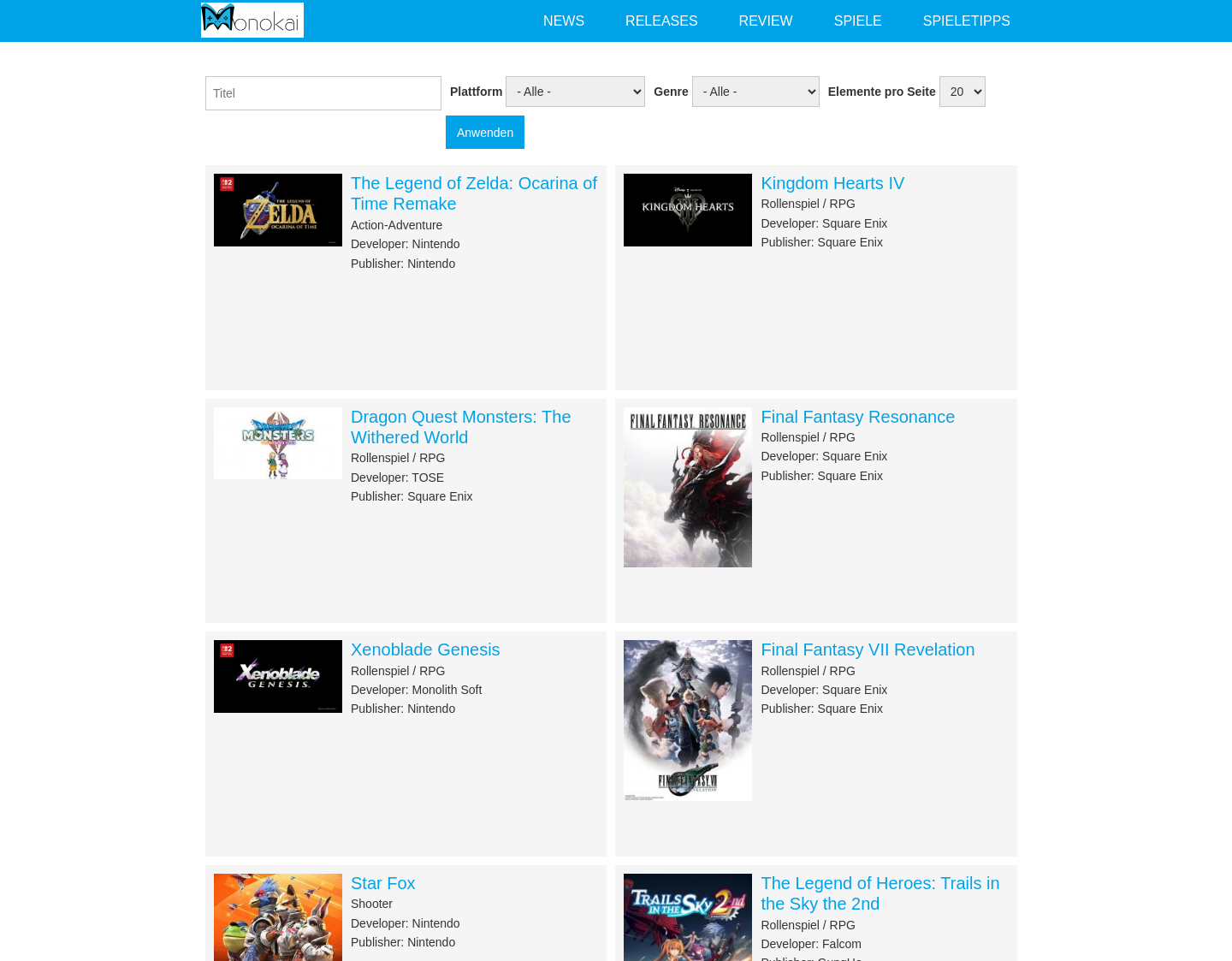Open the Kingdom Hearts IV title link
Image resolution: width=1232 pixels, height=961 pixels.
[832, 183]
